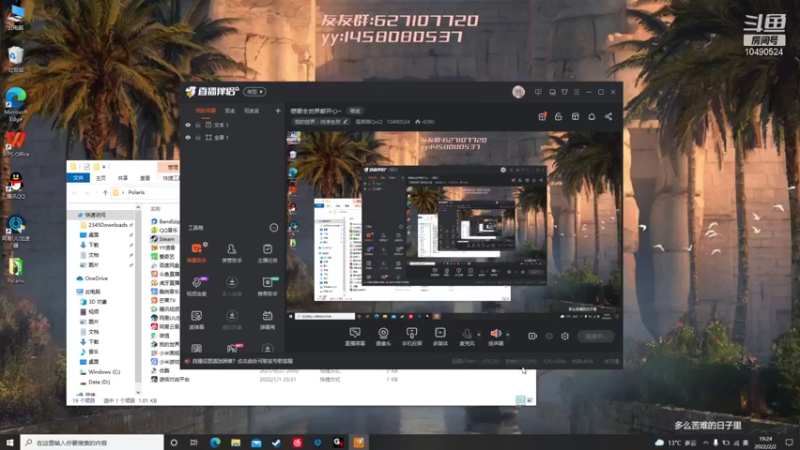Add the 手机投屏 phone casting source
800x450 pixels.
coord(412,336)
